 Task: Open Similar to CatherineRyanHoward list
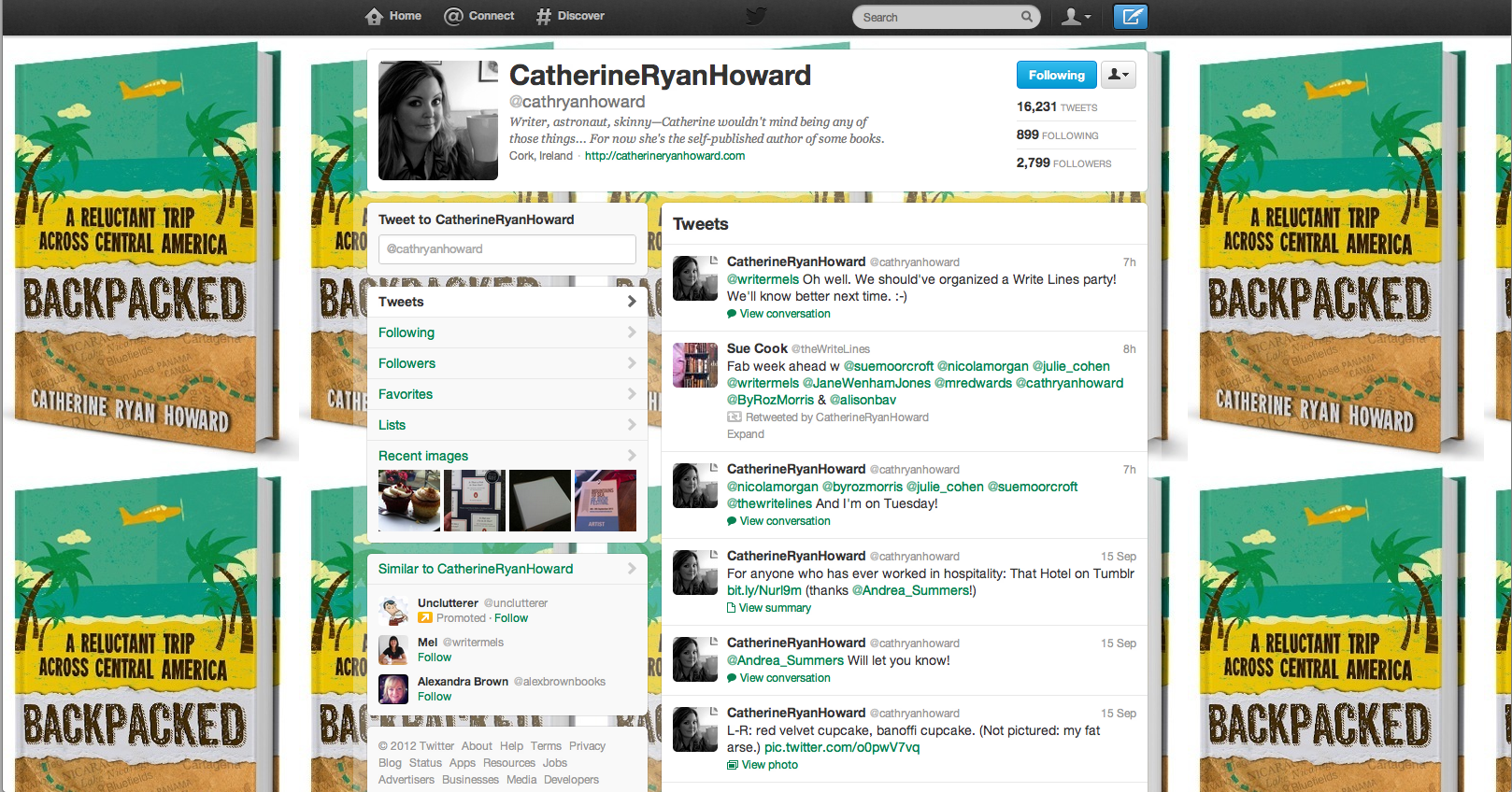476,569
